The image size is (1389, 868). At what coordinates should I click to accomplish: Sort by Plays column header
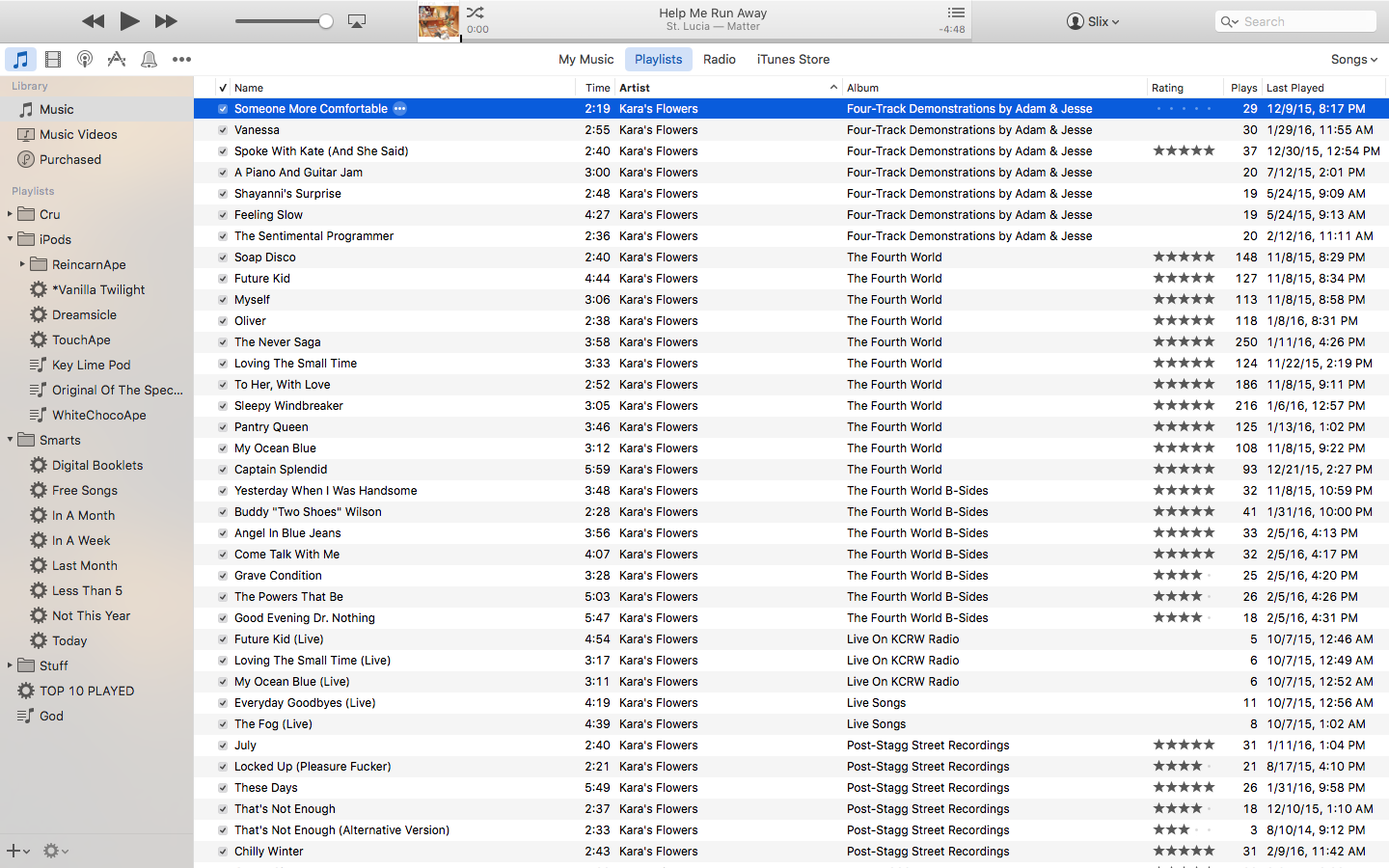(x=1243, y=88)
